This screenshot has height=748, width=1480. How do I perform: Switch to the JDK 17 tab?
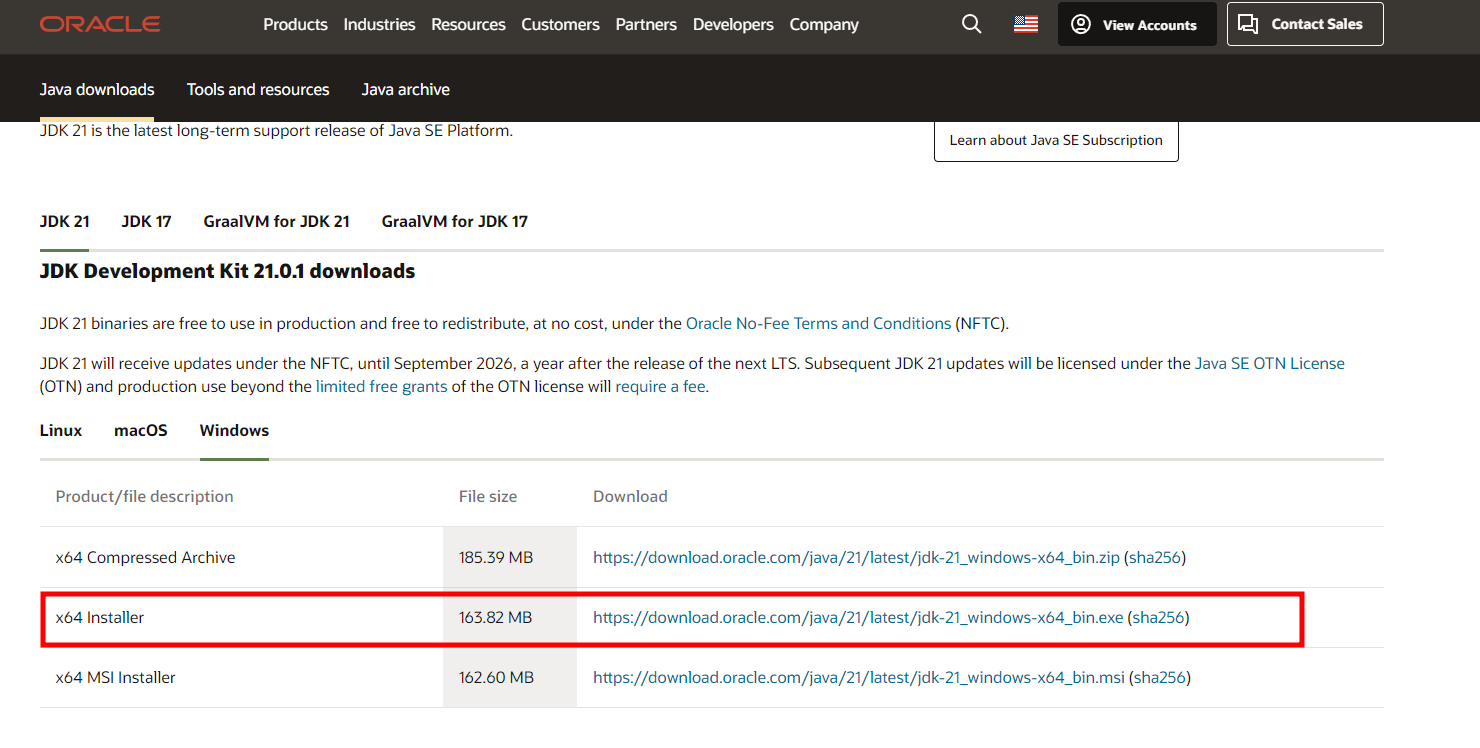coord(147,221)
